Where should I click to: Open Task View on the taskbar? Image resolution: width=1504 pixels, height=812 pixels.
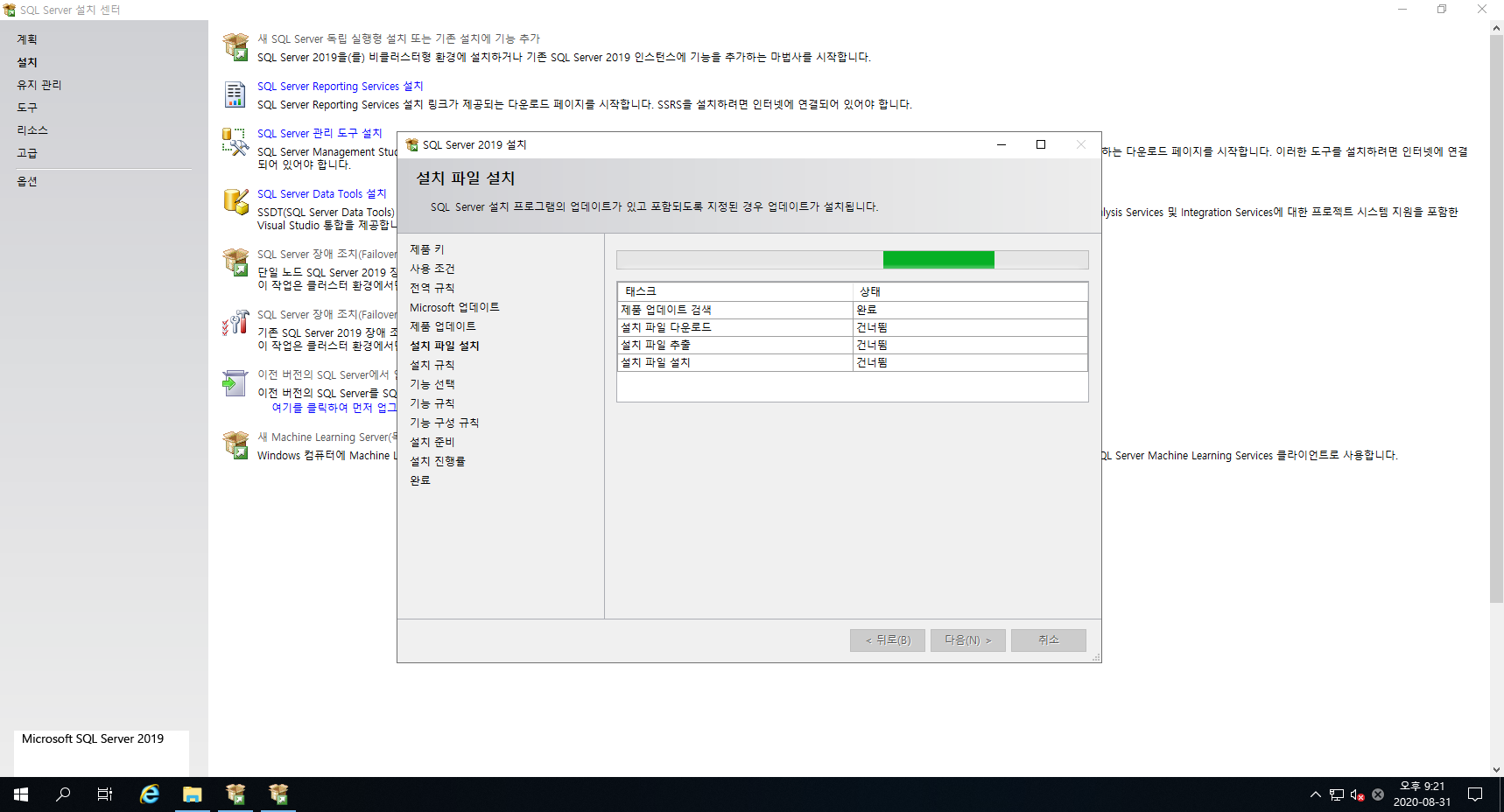(105, 794)
